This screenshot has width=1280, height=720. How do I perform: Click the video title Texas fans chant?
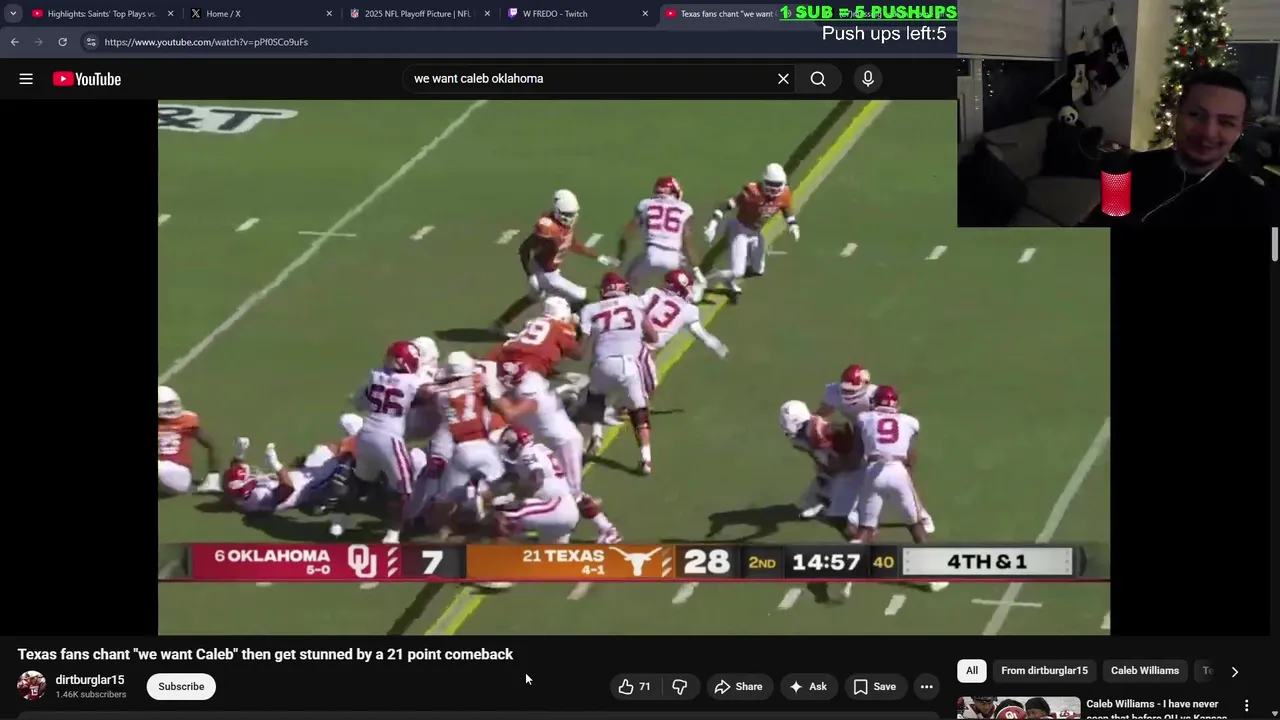[265, 654]
